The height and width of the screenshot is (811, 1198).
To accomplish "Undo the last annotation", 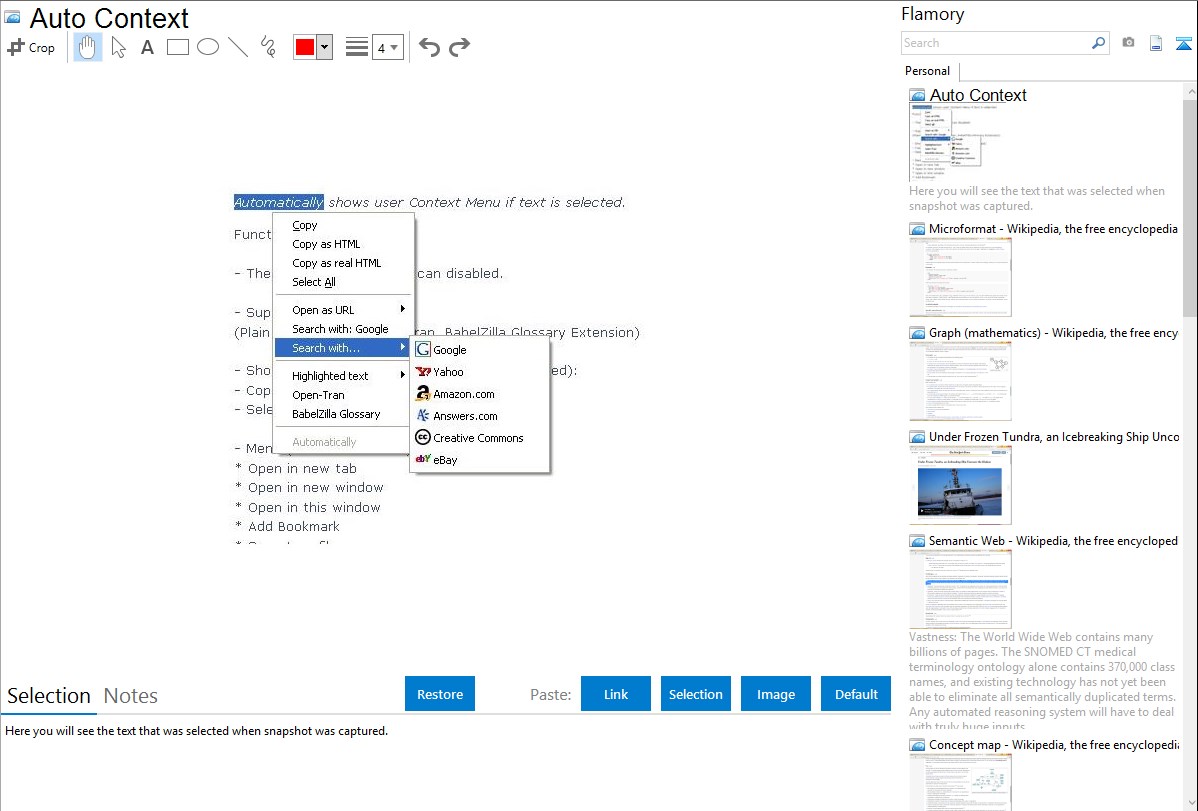I will tap(429, 47).
